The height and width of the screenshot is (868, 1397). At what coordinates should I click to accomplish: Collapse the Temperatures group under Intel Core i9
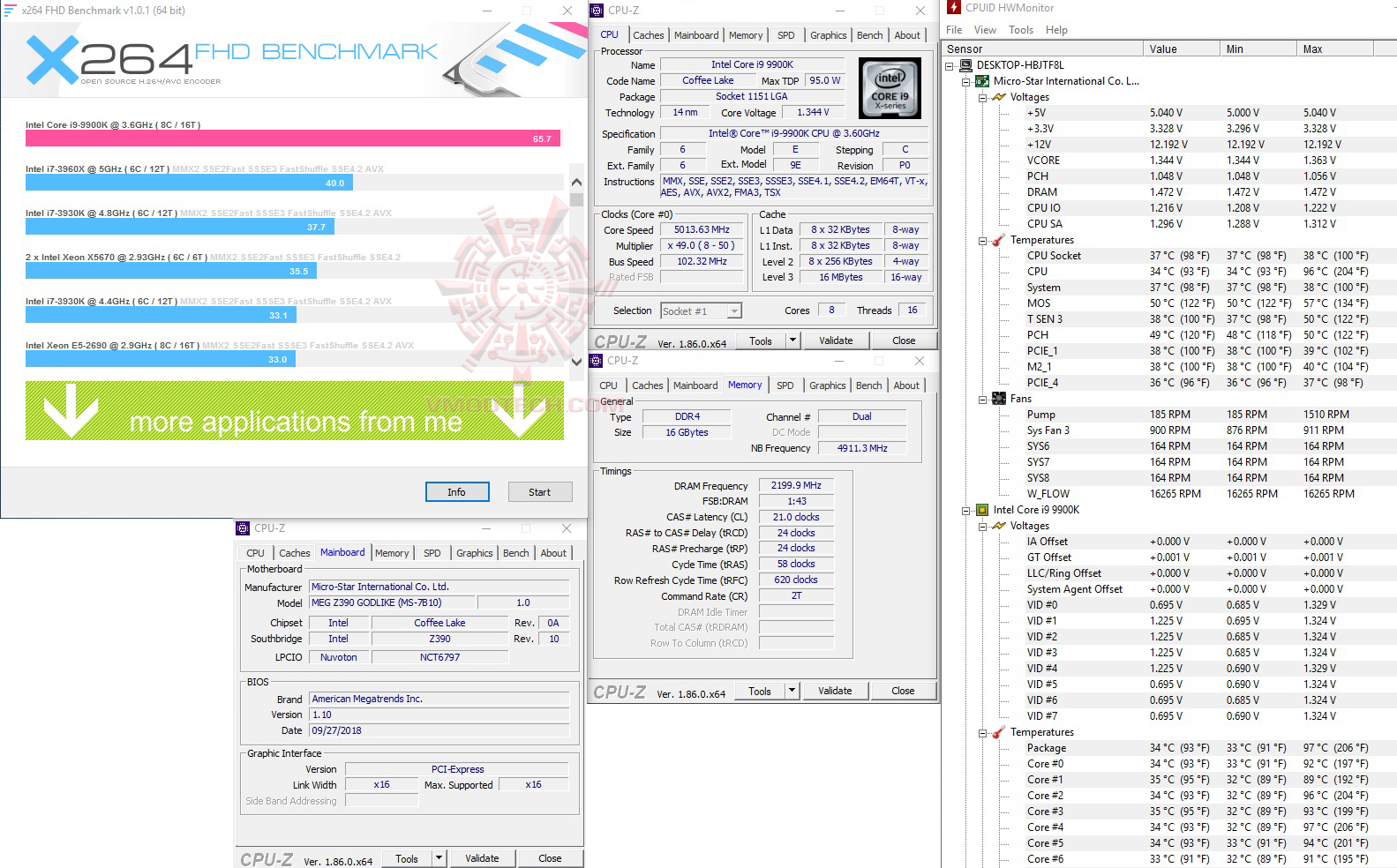pyautogui.click(x=983, y=732)
